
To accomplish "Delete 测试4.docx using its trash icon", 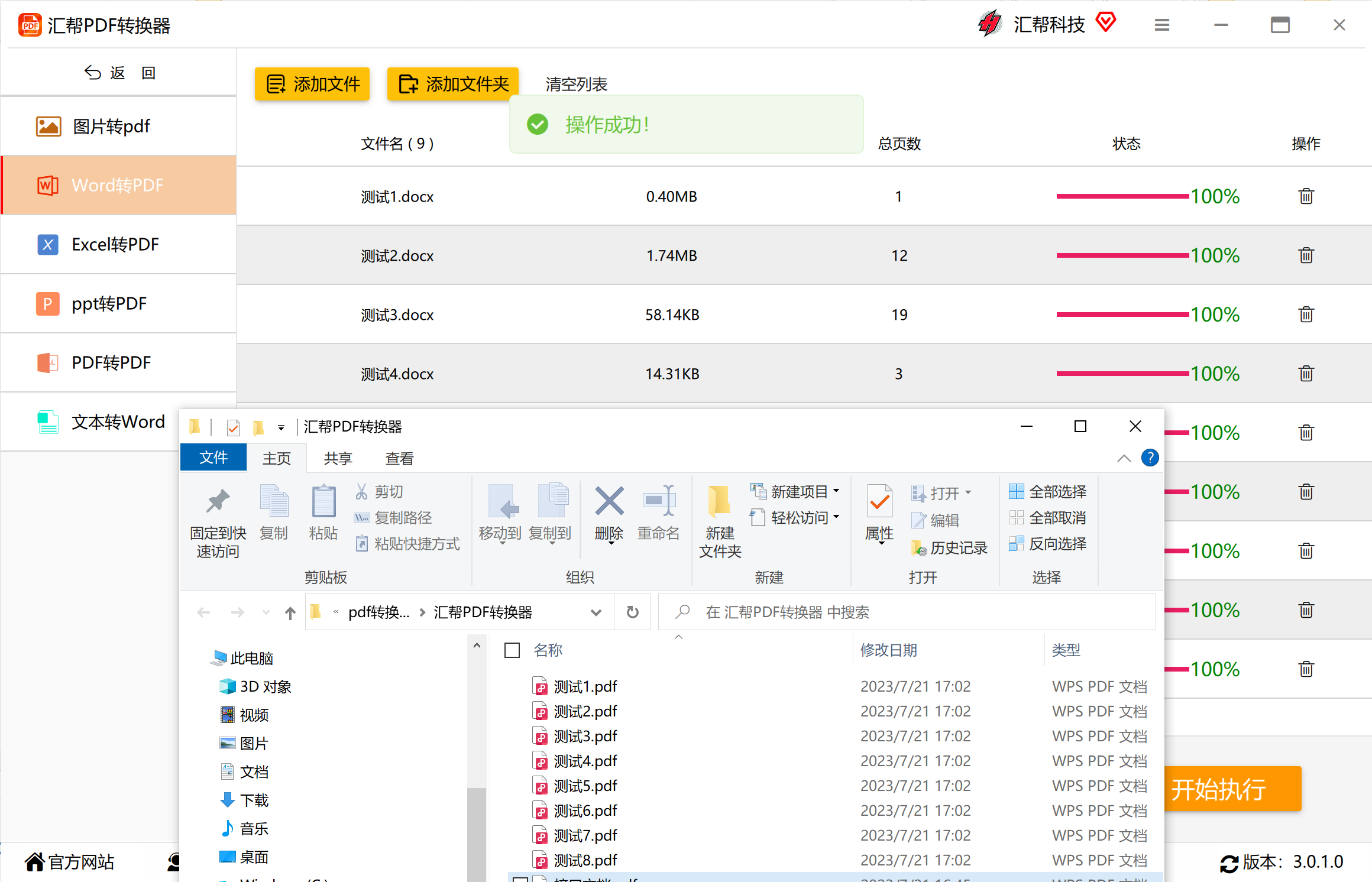I will [1306, 374].
